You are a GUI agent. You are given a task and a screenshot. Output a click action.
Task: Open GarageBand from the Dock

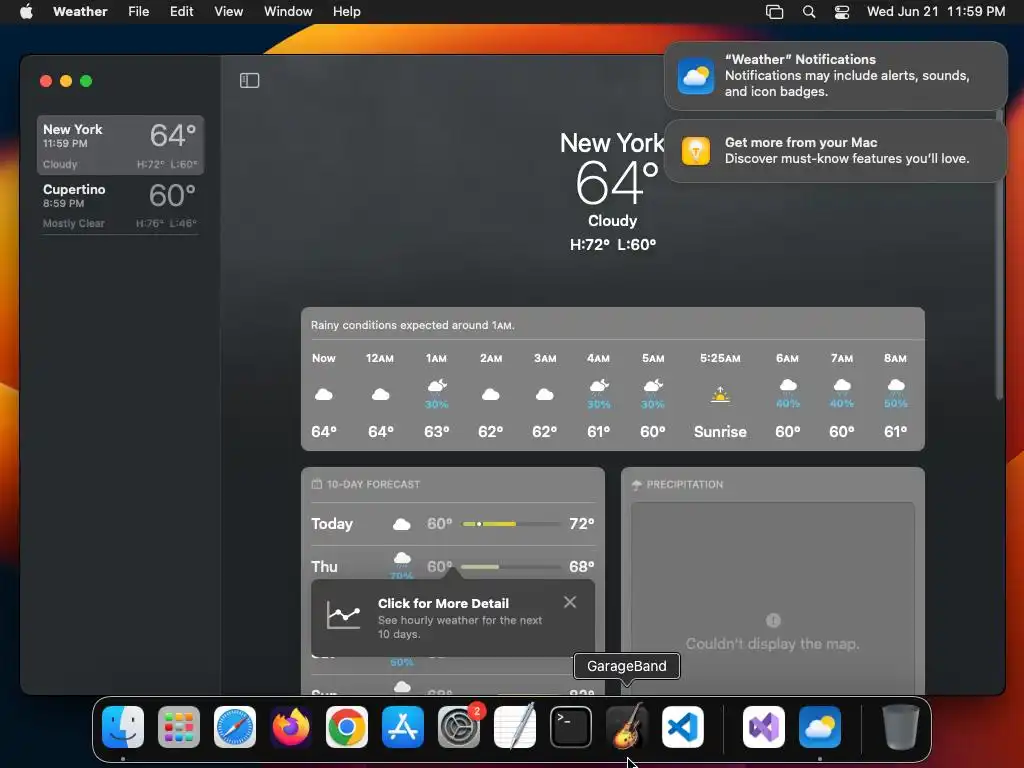pos(627,727)
